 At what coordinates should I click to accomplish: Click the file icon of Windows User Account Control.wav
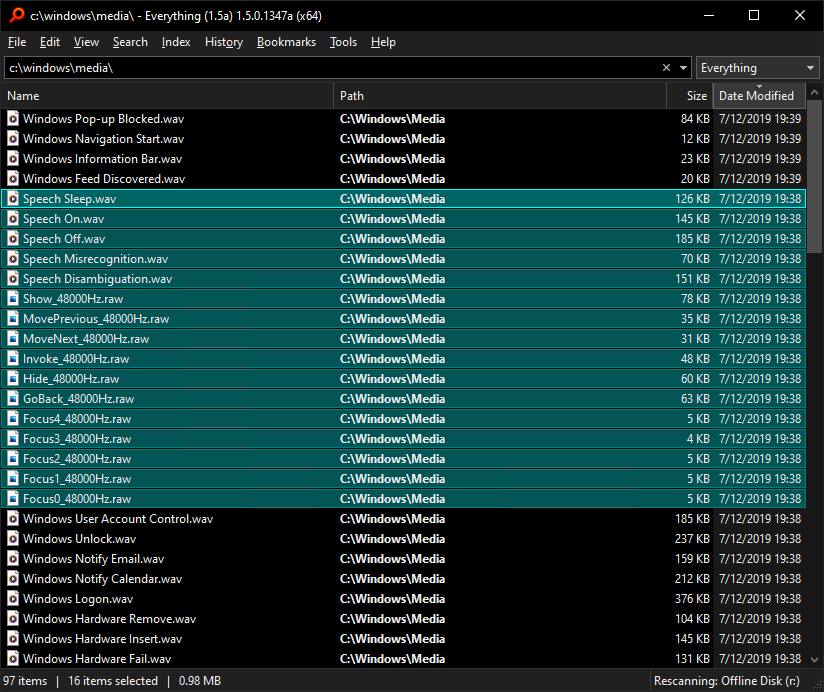coord(13,519)
